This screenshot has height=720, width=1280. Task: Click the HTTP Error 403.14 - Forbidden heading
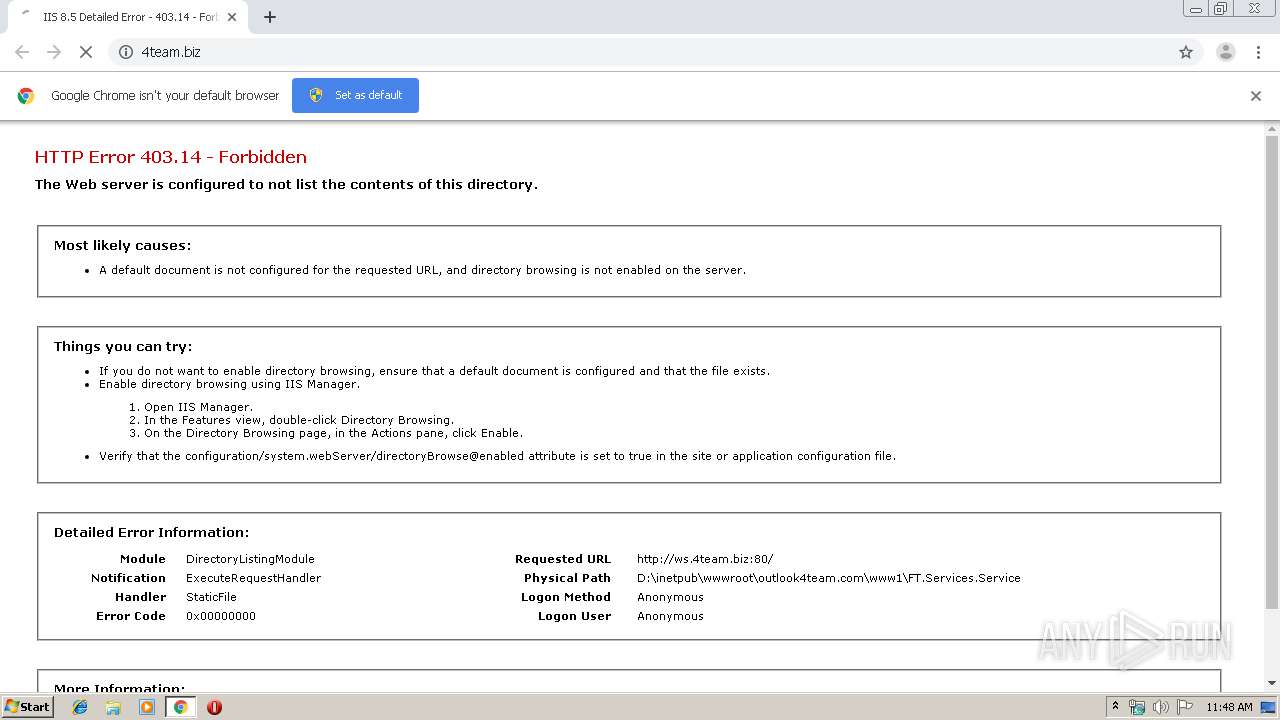[171, 157]
